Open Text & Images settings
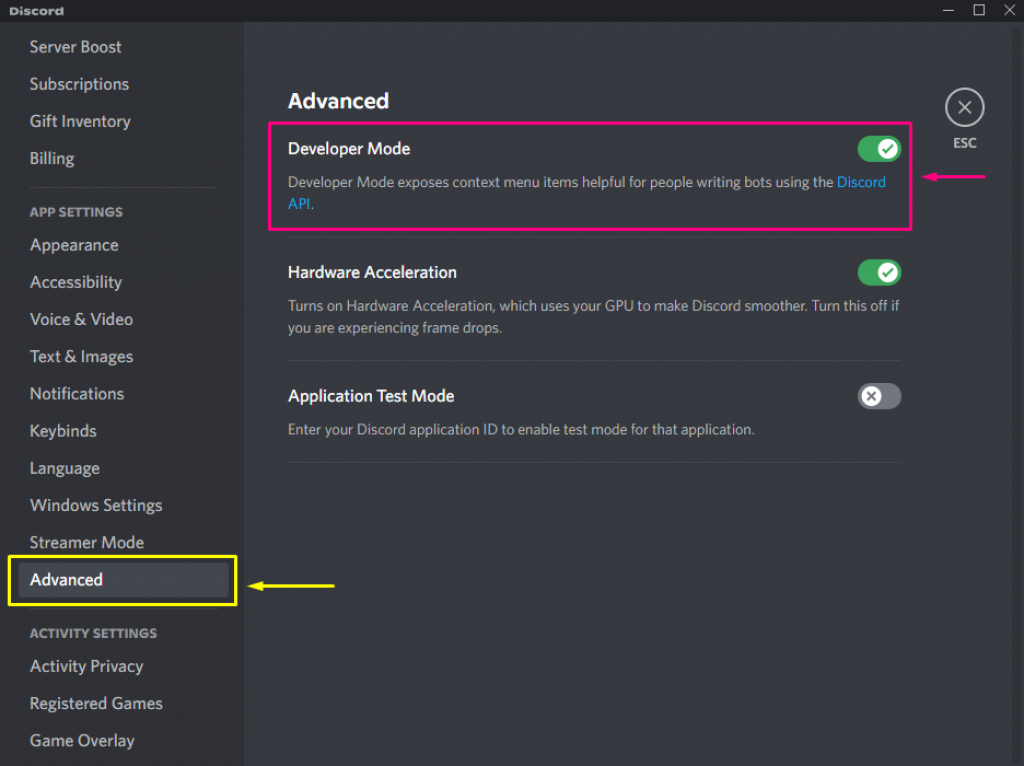Image resolution: width=1024 pixels, height=766 pixels. click(x=81, y=357)
